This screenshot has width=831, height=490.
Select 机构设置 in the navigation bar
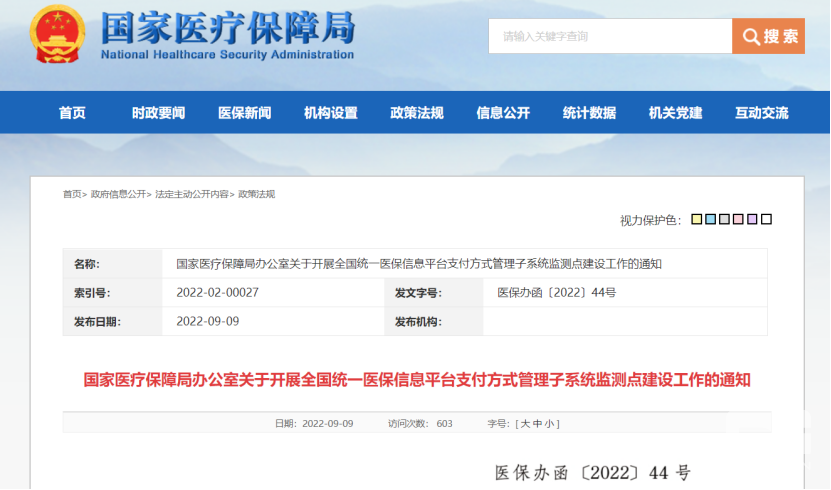click(331, 113)
